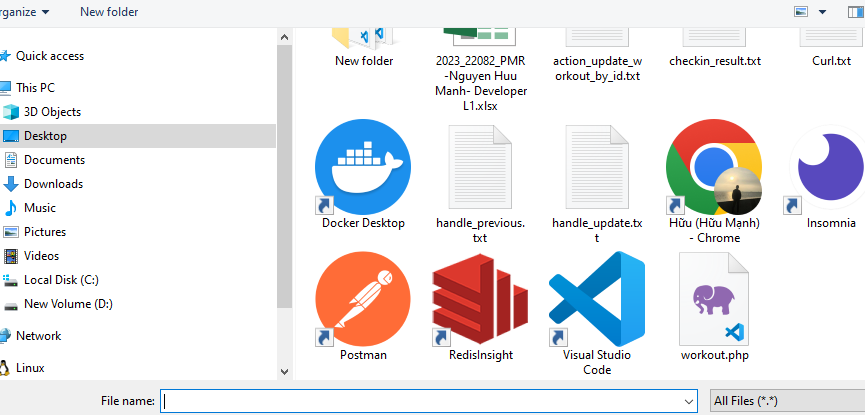Select the Visual Studio Code shortcut
Screen dimensions: 865x415
[x=597, y=299]
